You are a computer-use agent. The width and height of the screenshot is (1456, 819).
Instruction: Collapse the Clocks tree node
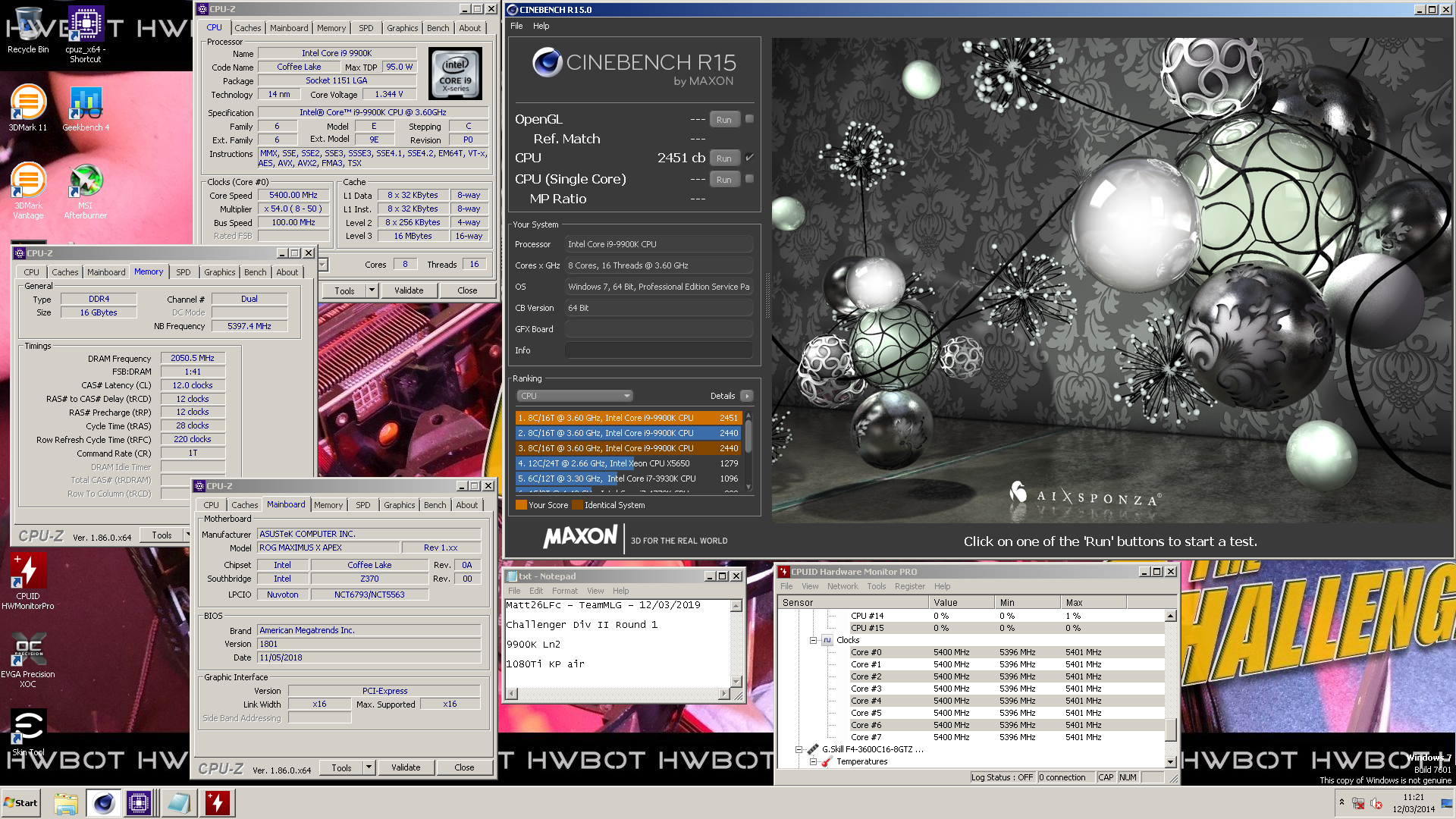tap(813, 640)
